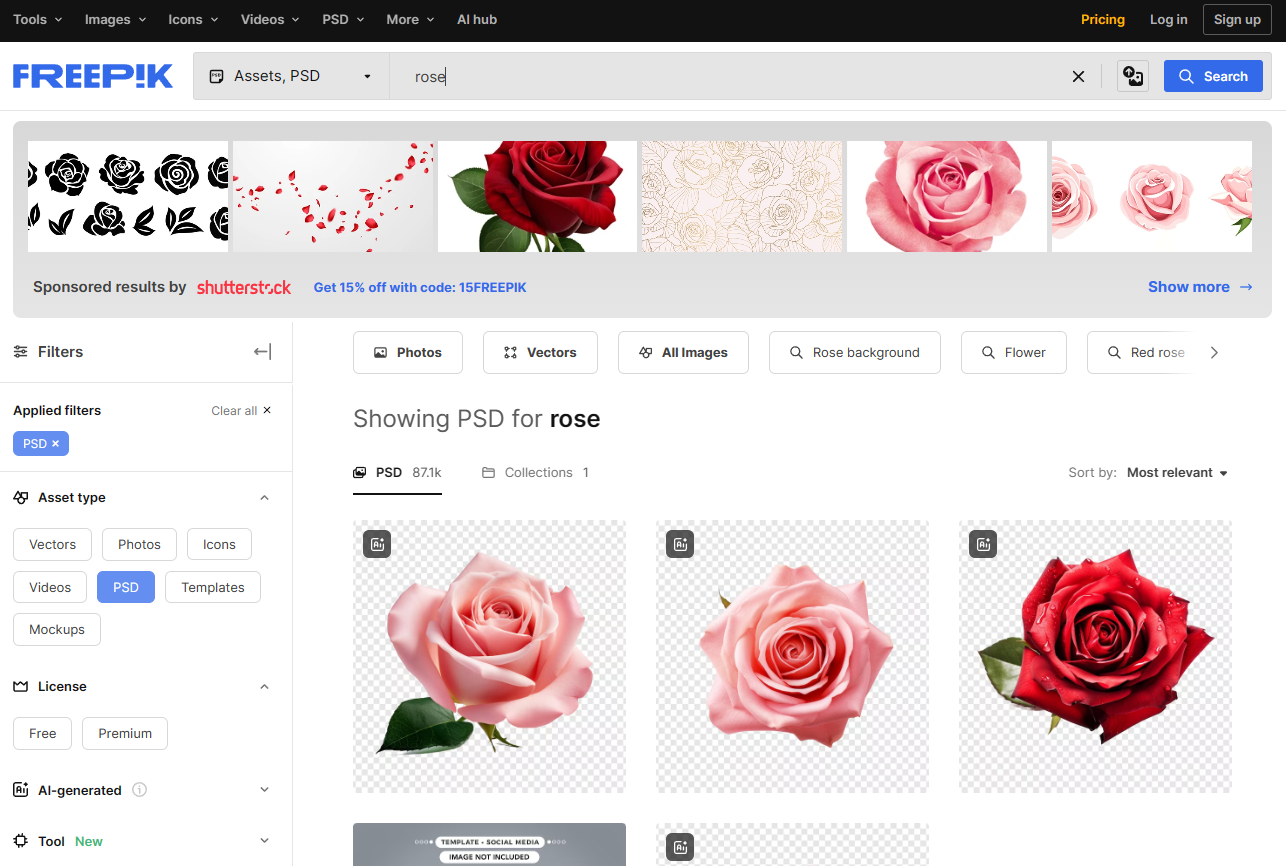Open the PSD menu in top bar

coord(343,19)
